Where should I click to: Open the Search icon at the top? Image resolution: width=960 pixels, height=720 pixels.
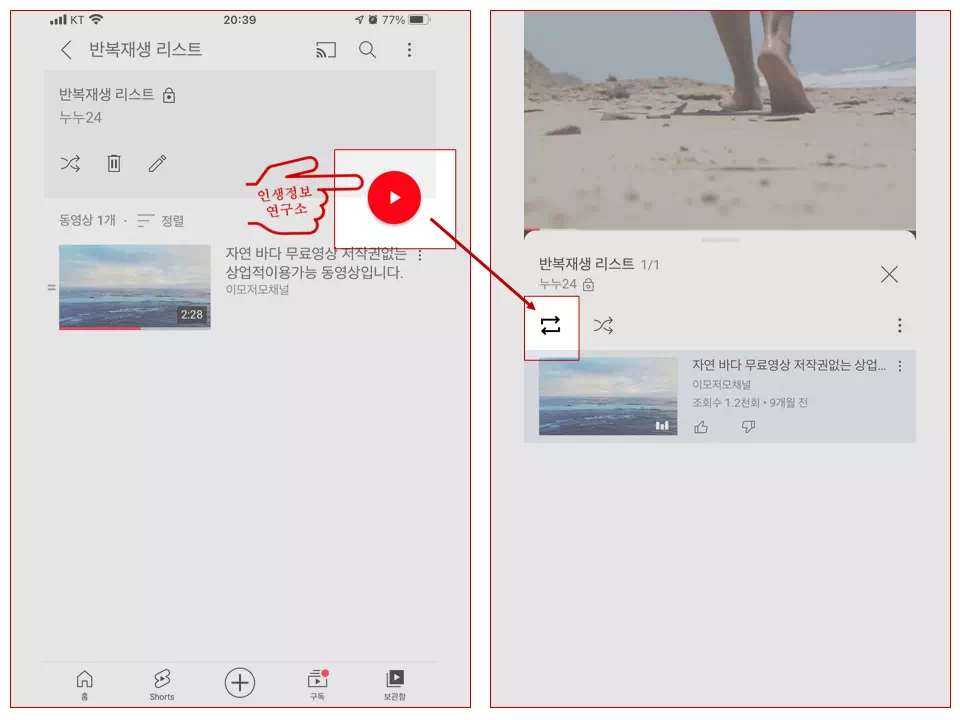pos(367,50)
